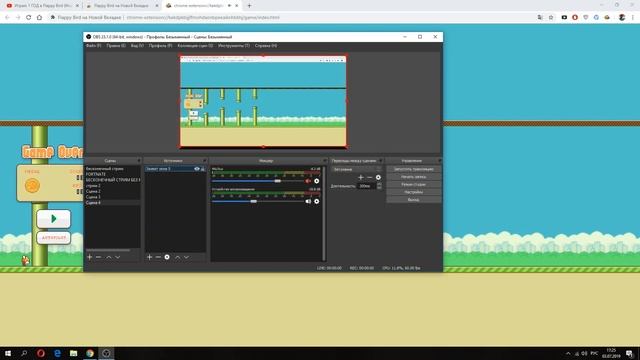Open Chrome home page icon
This screenshot has width=640, height=360.
click(39, 18)
